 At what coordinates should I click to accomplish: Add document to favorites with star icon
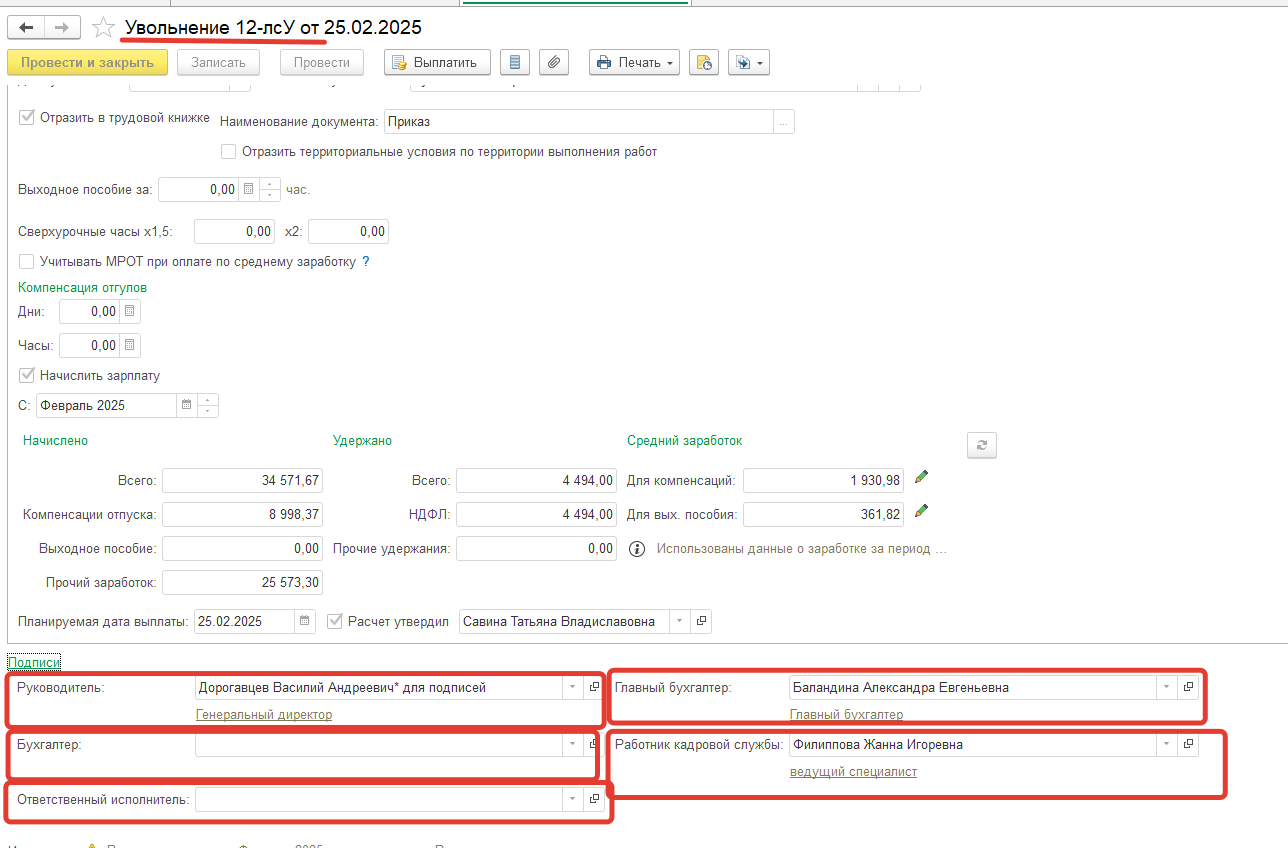click(x=103, y=28)
